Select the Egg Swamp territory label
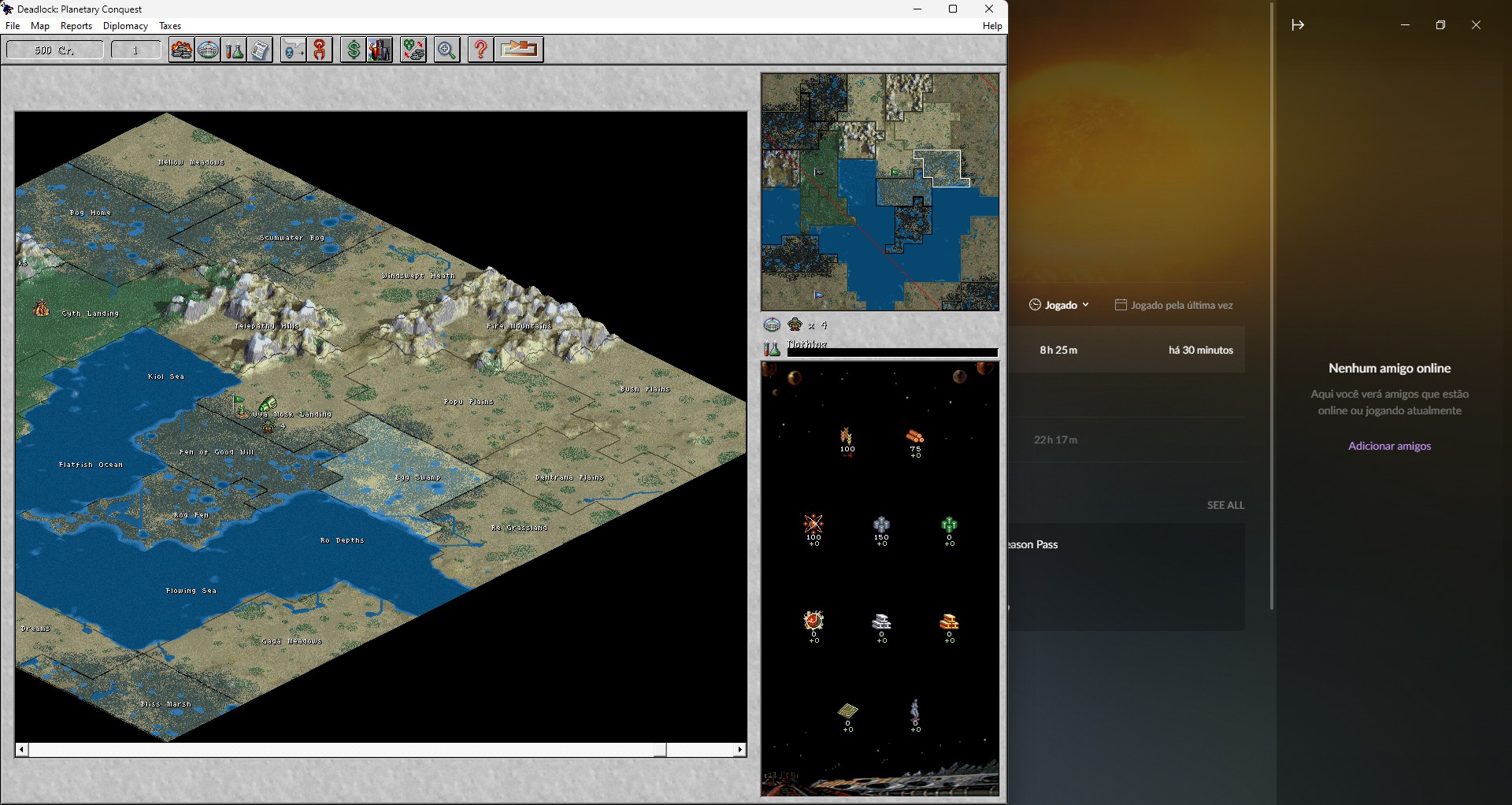This screenshot has width=1512, height=805. [417, 477]
